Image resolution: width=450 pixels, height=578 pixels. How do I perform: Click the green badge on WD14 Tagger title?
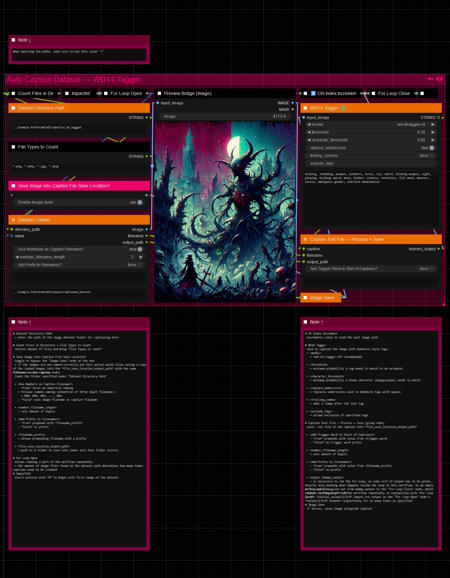[x=343, y=108]
